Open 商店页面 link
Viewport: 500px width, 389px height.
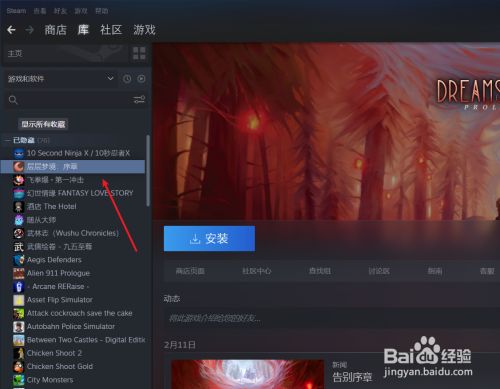tap(190, 271)
